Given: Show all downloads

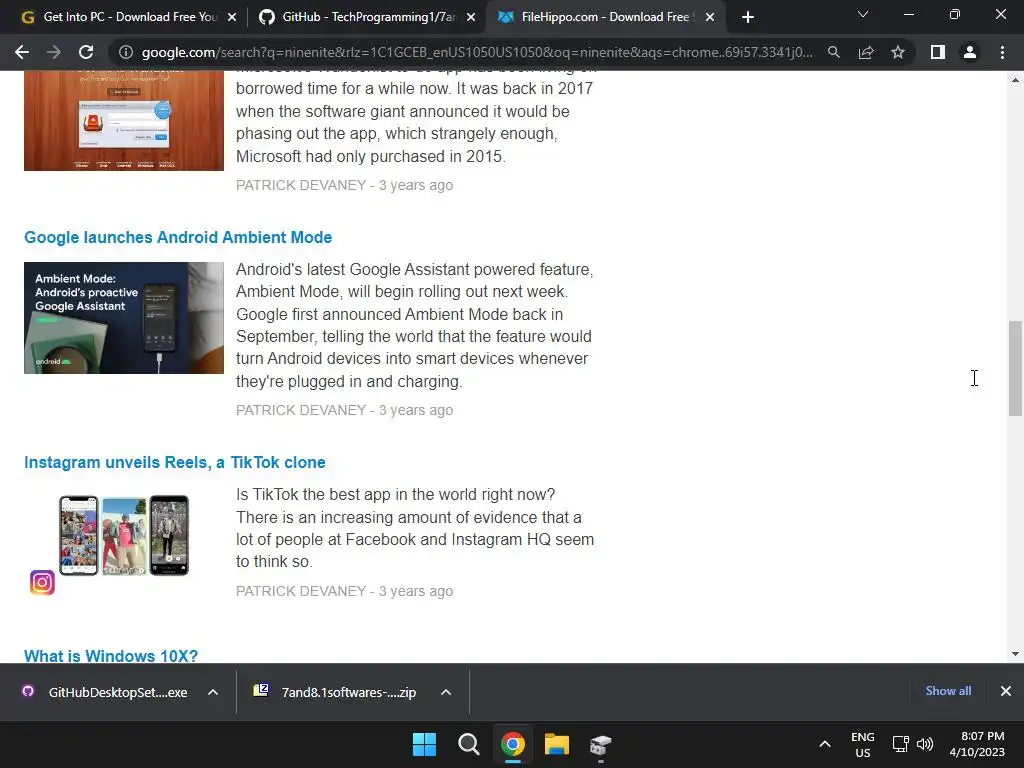Looking at the screenshot, I should (948, 691).
